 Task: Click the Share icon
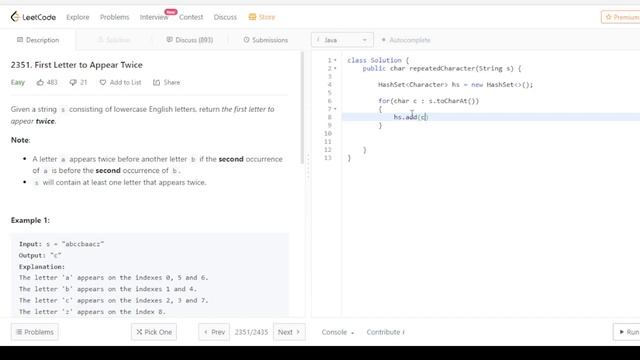156,82
